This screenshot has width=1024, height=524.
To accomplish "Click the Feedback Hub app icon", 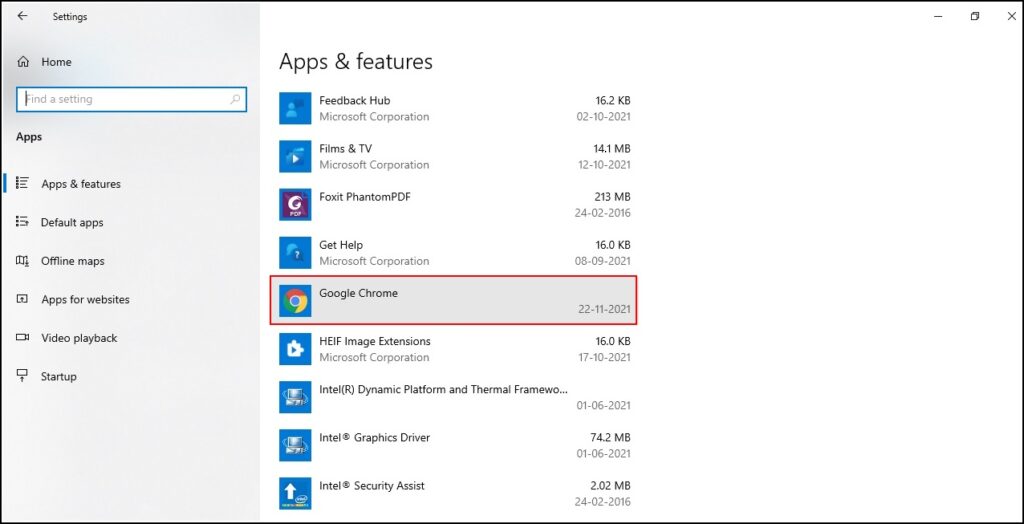I will coord(295,108).
